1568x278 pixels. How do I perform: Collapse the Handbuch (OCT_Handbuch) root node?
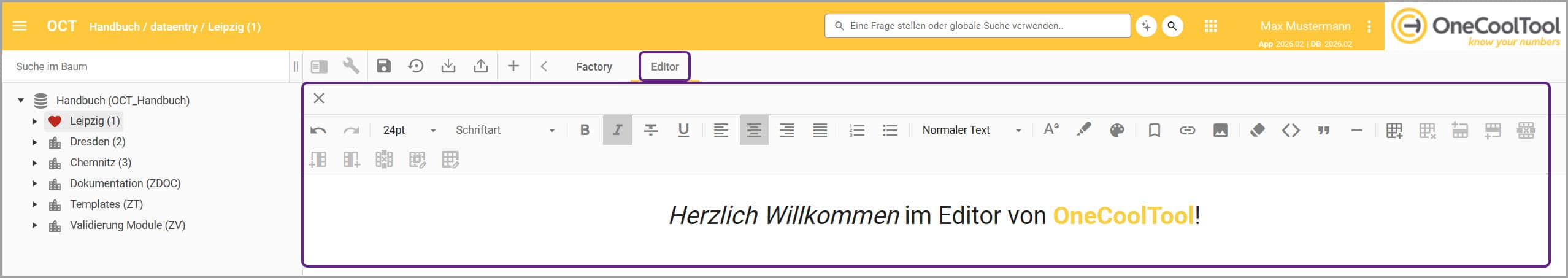tap(21, 100)
